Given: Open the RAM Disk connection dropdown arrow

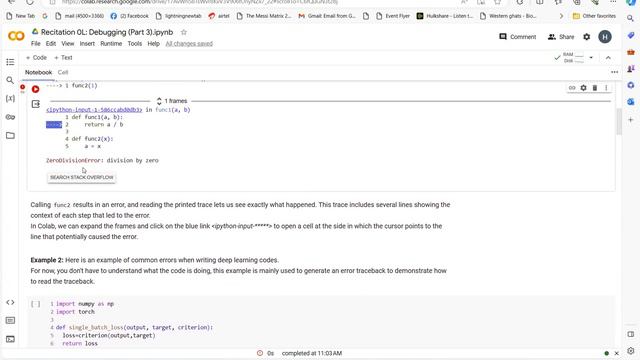Looking at the screenshot, I should (x=591, y=58).
